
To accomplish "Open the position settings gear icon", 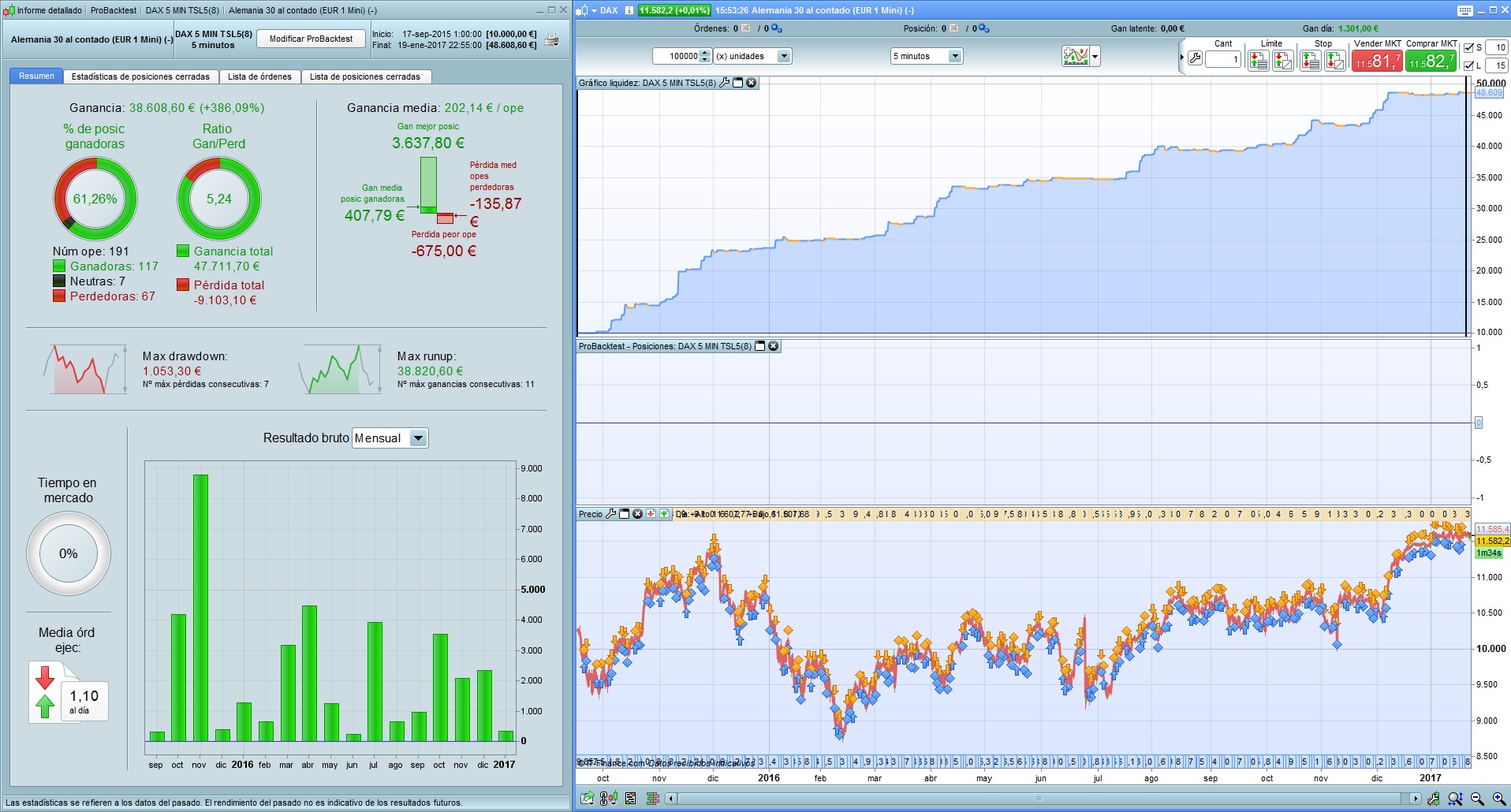I will (983, 28).
